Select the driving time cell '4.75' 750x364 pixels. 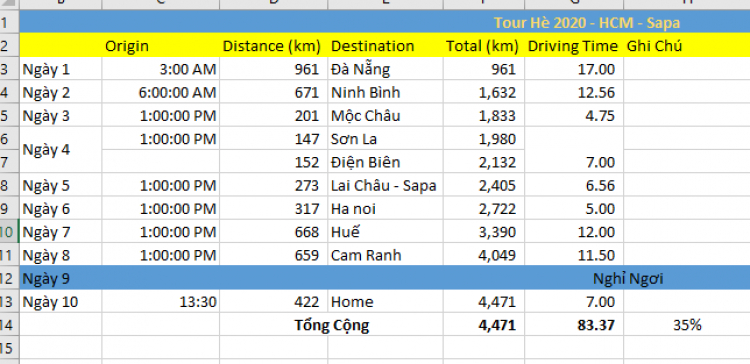click(x=574, y=116)
